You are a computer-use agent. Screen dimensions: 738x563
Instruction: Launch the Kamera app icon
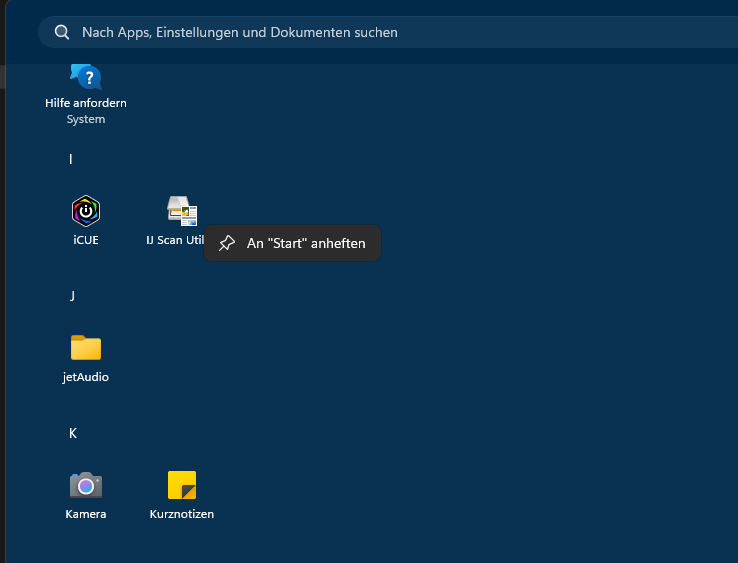(x=86, y=485)
